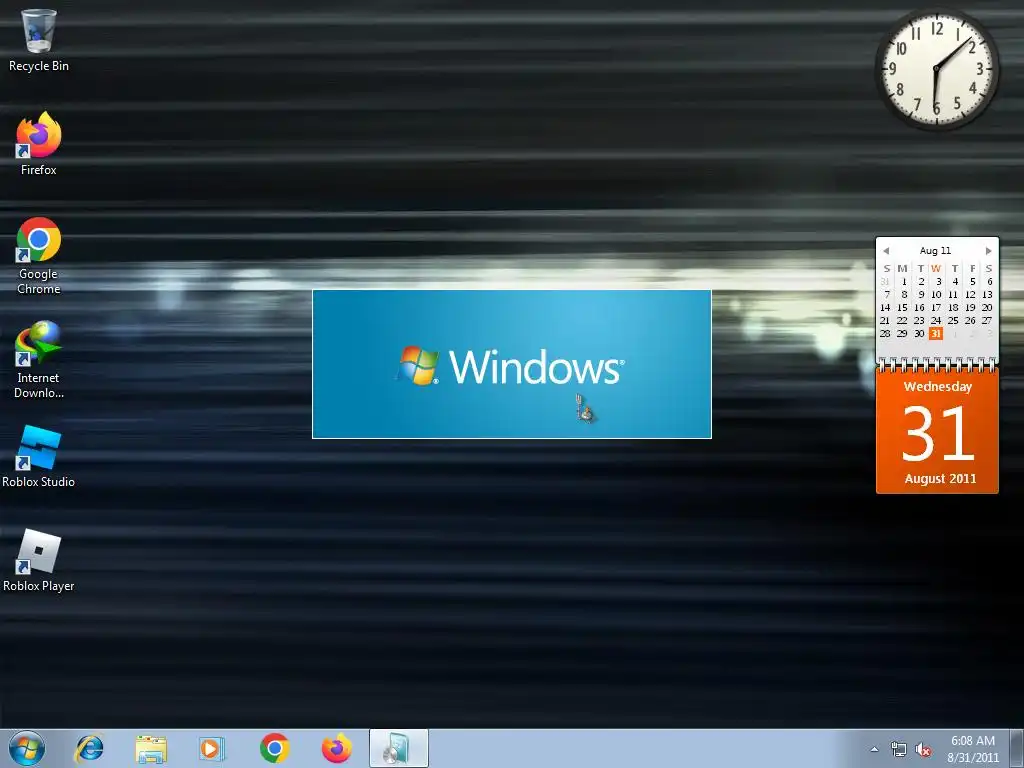Open the taskbar clock showing 6:08 AM

coord(973,749)
